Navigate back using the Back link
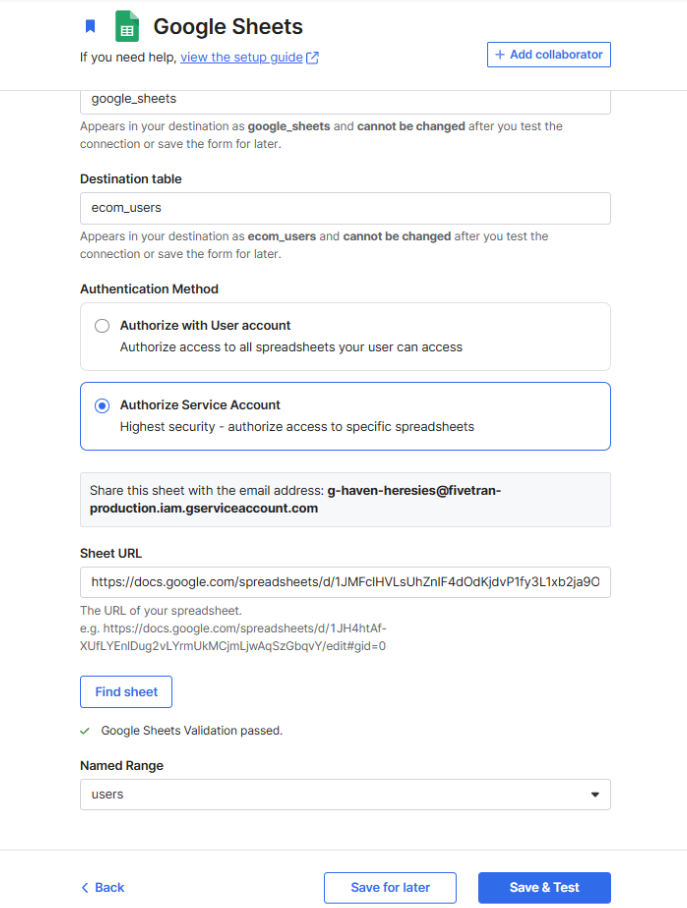This screenshot has height=908, width=687. coord(100,887)
